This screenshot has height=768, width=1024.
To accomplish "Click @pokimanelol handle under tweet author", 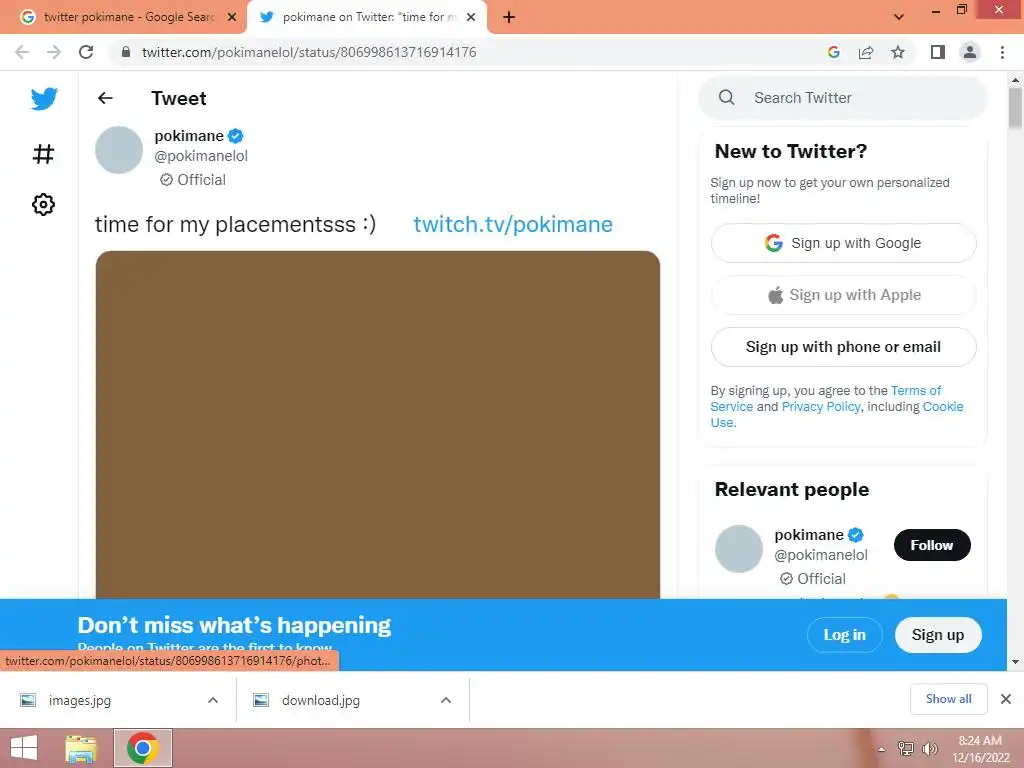I will pyautogui.click(x=201, y=156).
